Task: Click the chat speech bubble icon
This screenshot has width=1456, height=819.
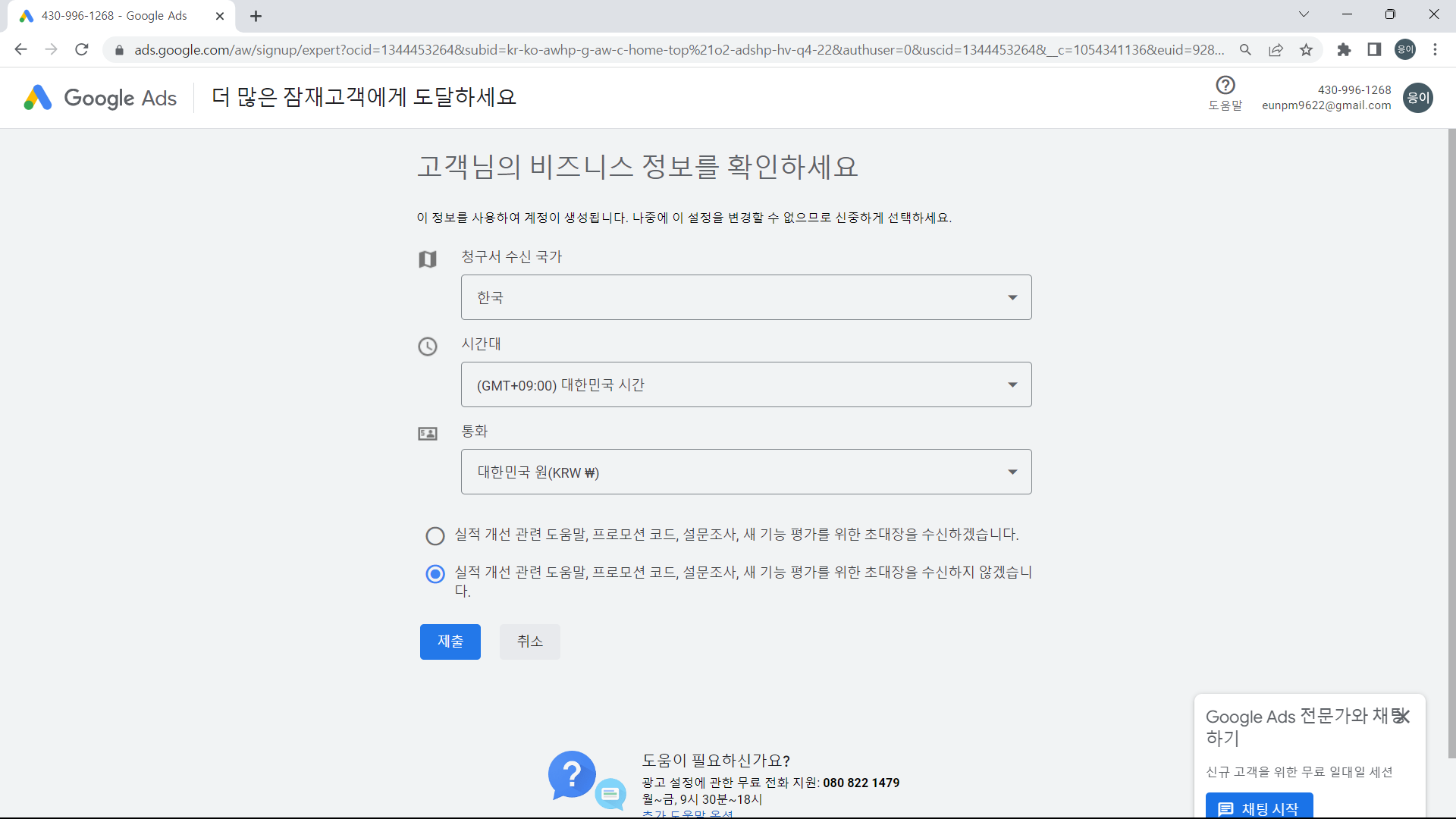Action: (x=611, y=795)
